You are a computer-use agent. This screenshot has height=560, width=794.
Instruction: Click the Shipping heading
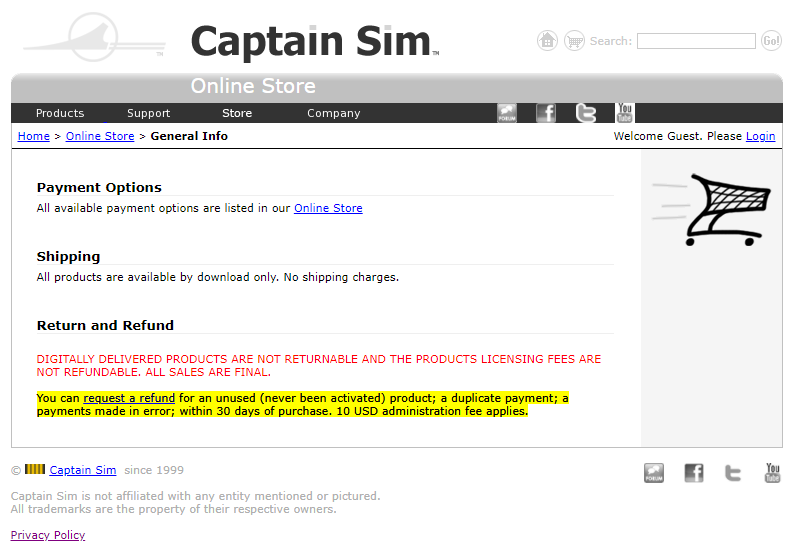coord(68,256)
